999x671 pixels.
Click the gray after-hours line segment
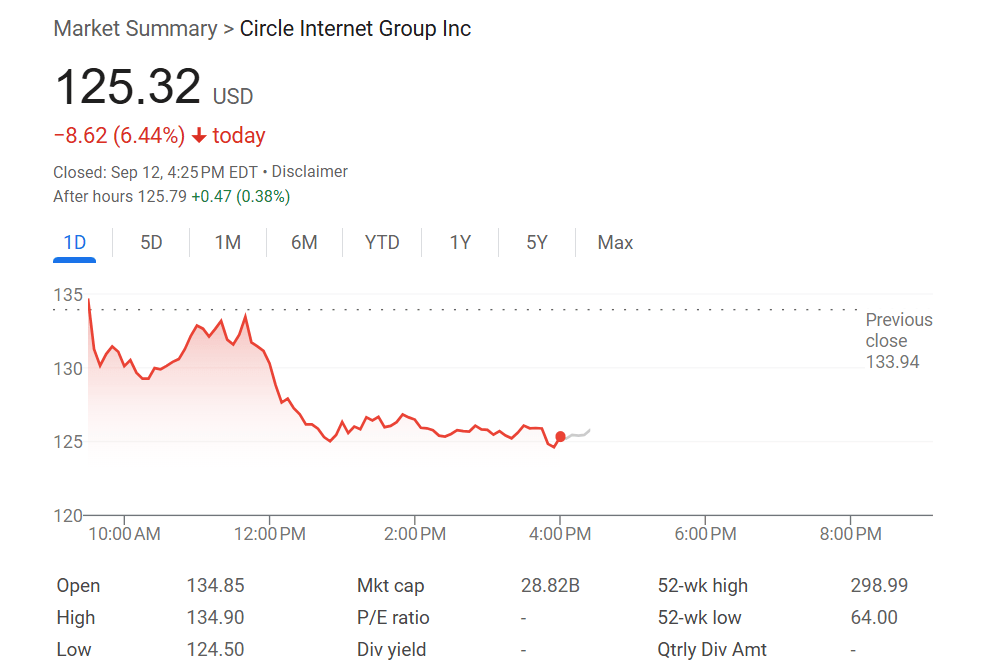point(578,434)
